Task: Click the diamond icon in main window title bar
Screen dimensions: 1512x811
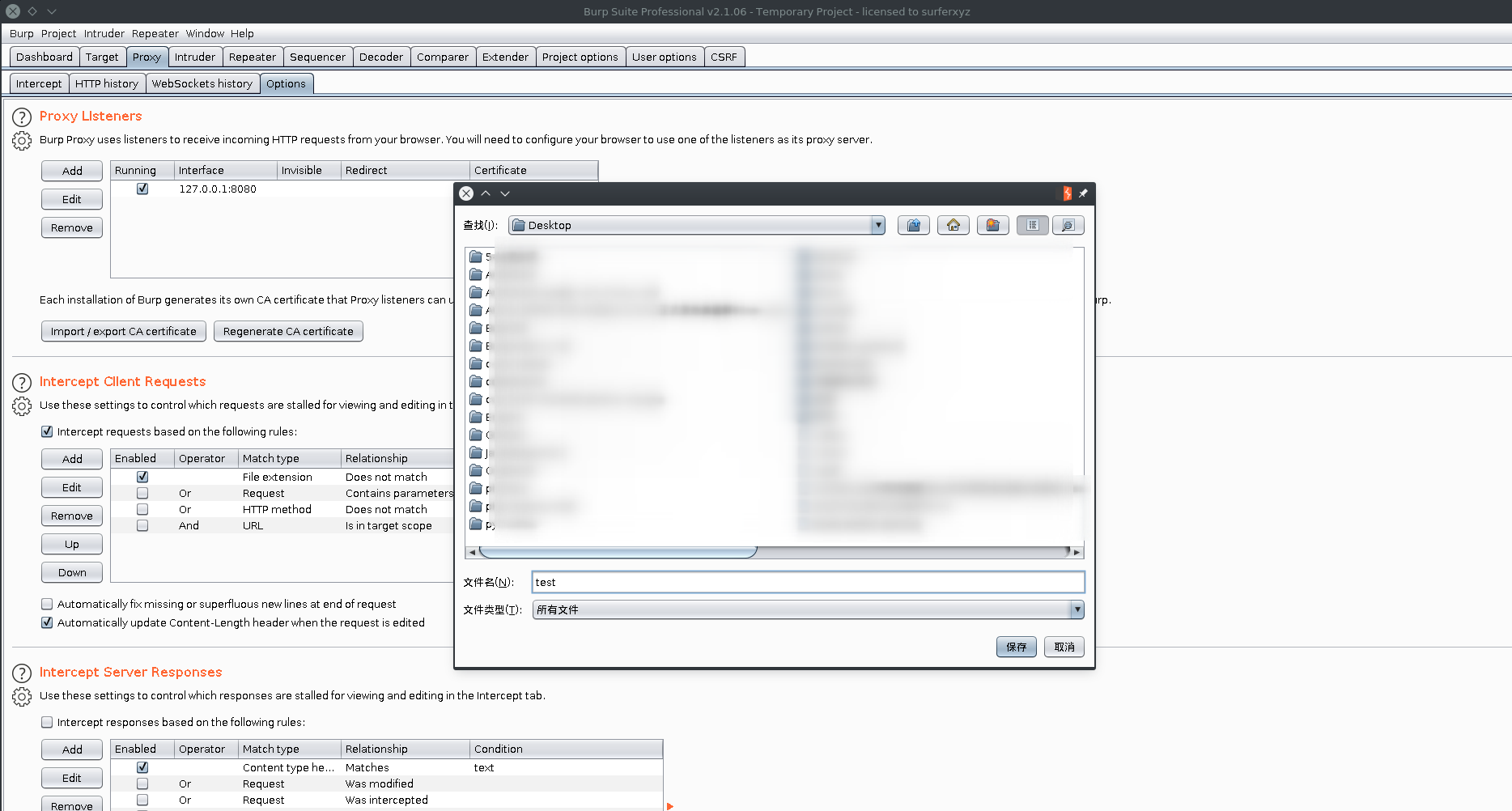Action: click(32, 11)
